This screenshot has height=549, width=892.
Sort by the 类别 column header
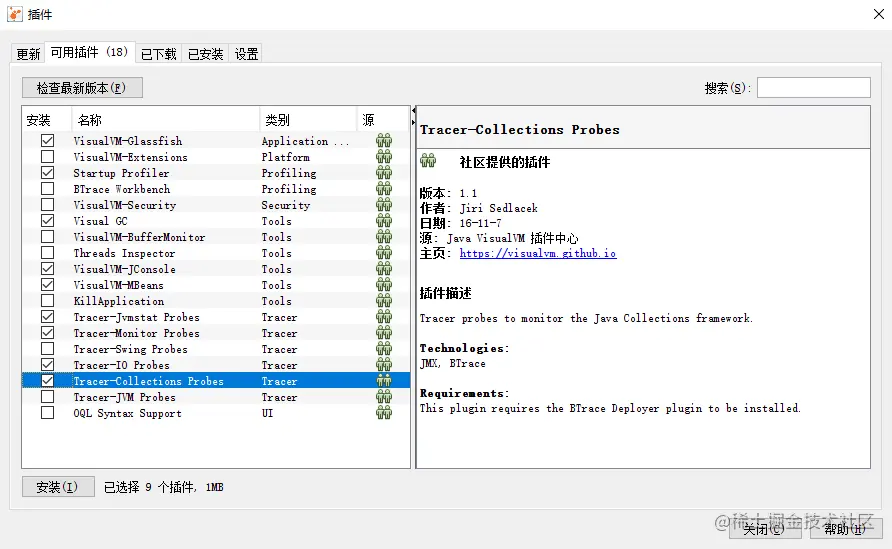[308, 120]
